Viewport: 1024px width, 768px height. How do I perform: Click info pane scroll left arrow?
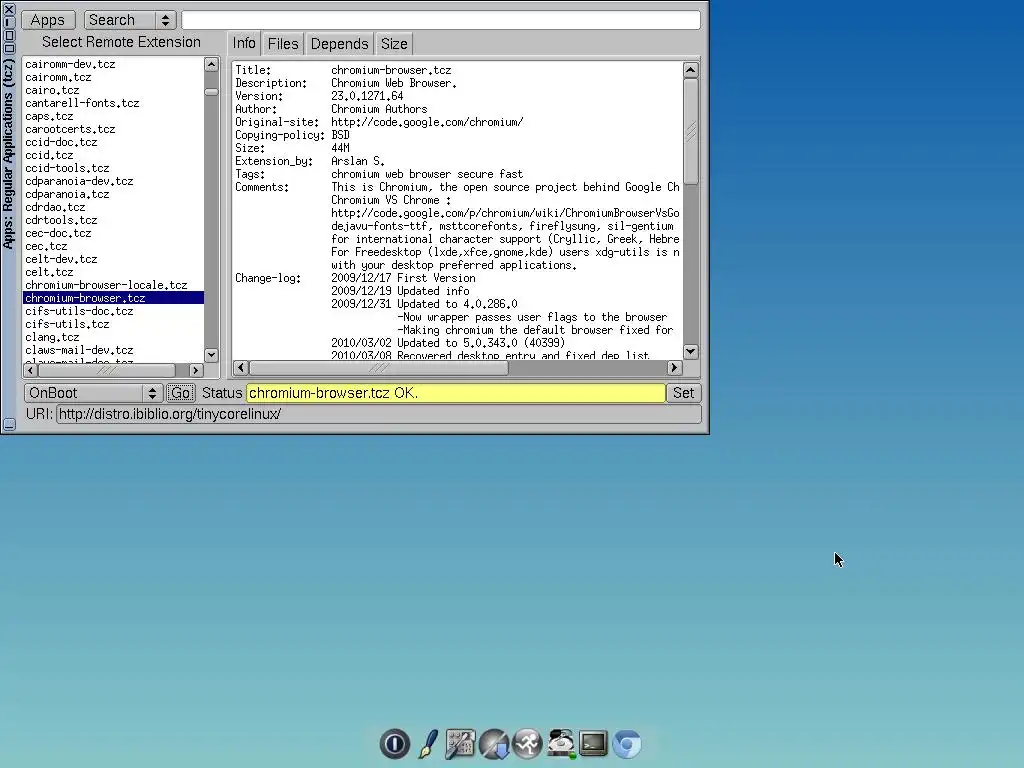pos(240,368)
